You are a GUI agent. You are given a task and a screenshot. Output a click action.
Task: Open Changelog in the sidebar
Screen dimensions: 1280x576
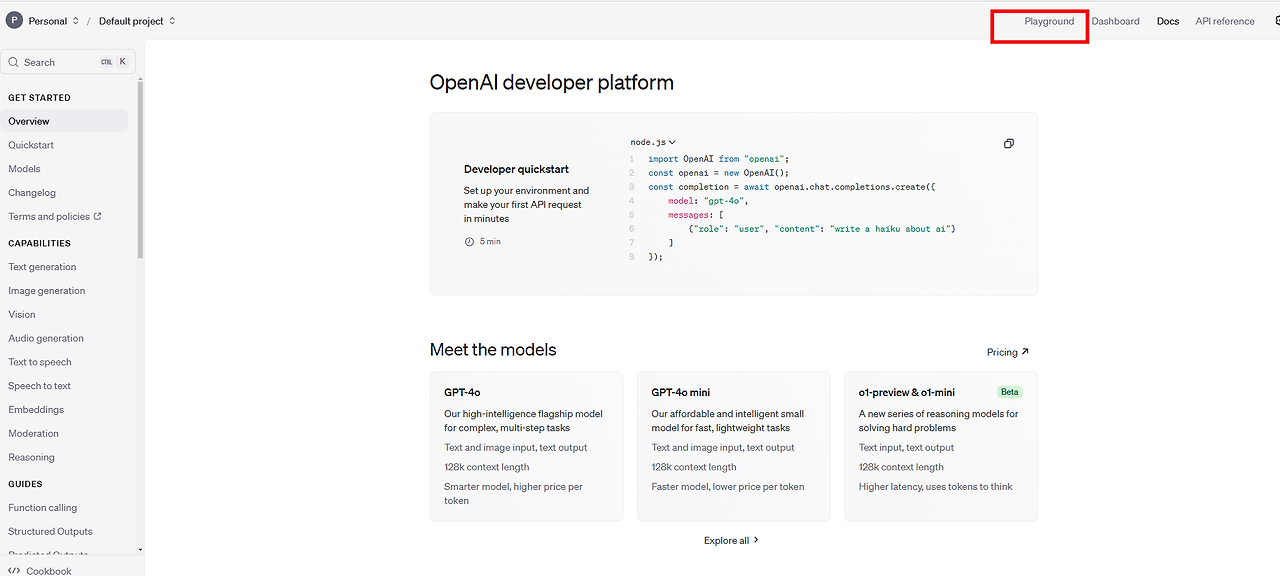[32, 193]
